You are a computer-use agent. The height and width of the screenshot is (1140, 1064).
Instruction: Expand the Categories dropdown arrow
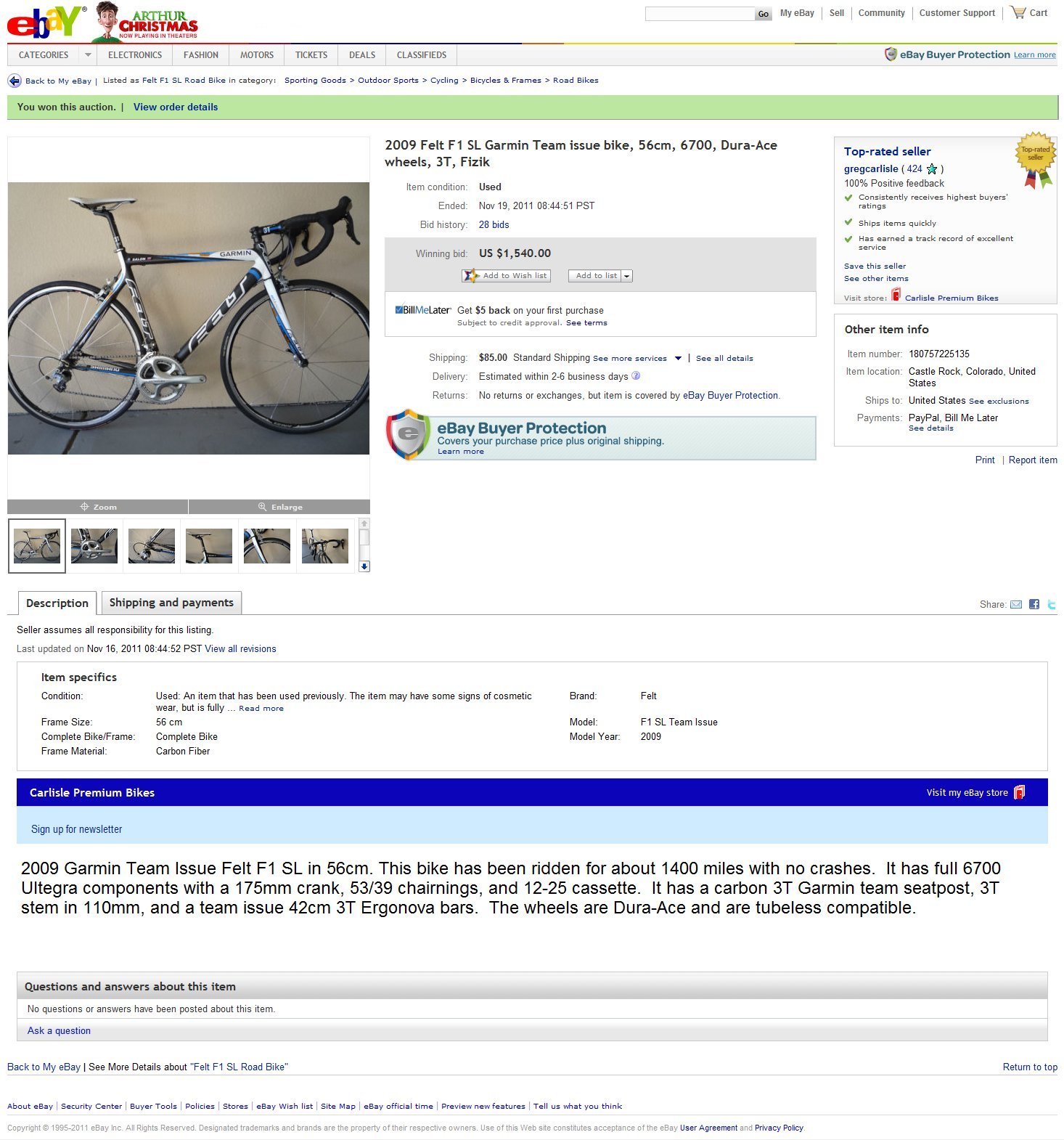point(88,55)
